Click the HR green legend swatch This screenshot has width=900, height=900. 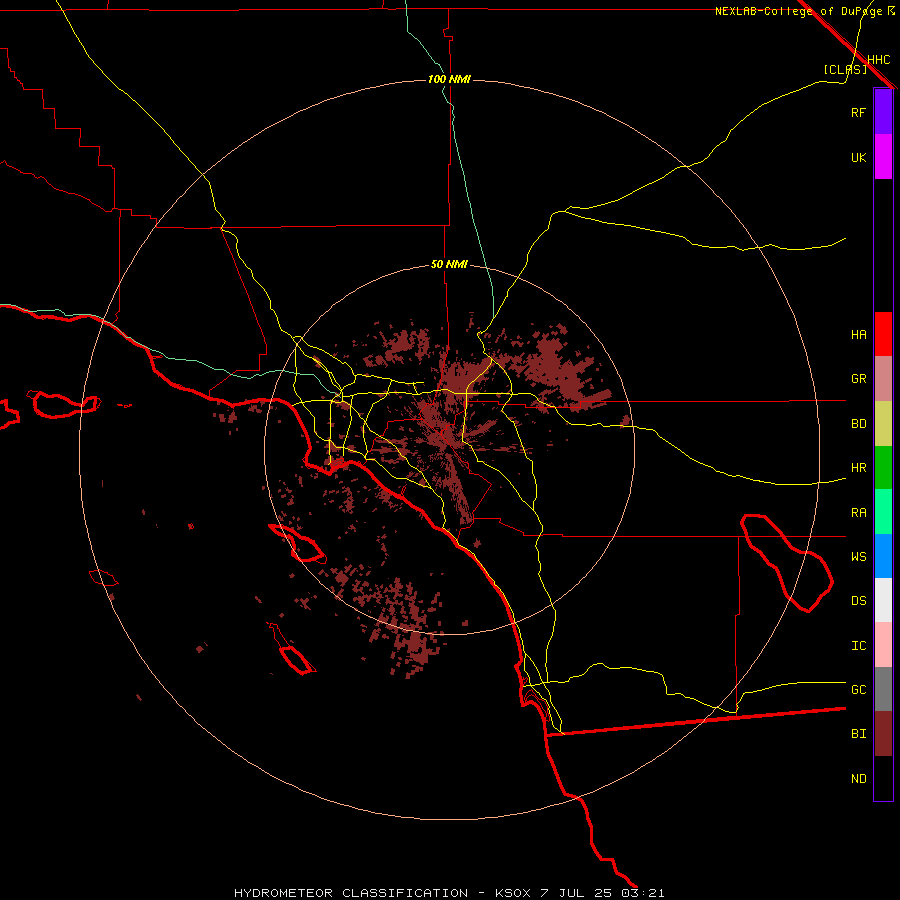coord(883,467)
